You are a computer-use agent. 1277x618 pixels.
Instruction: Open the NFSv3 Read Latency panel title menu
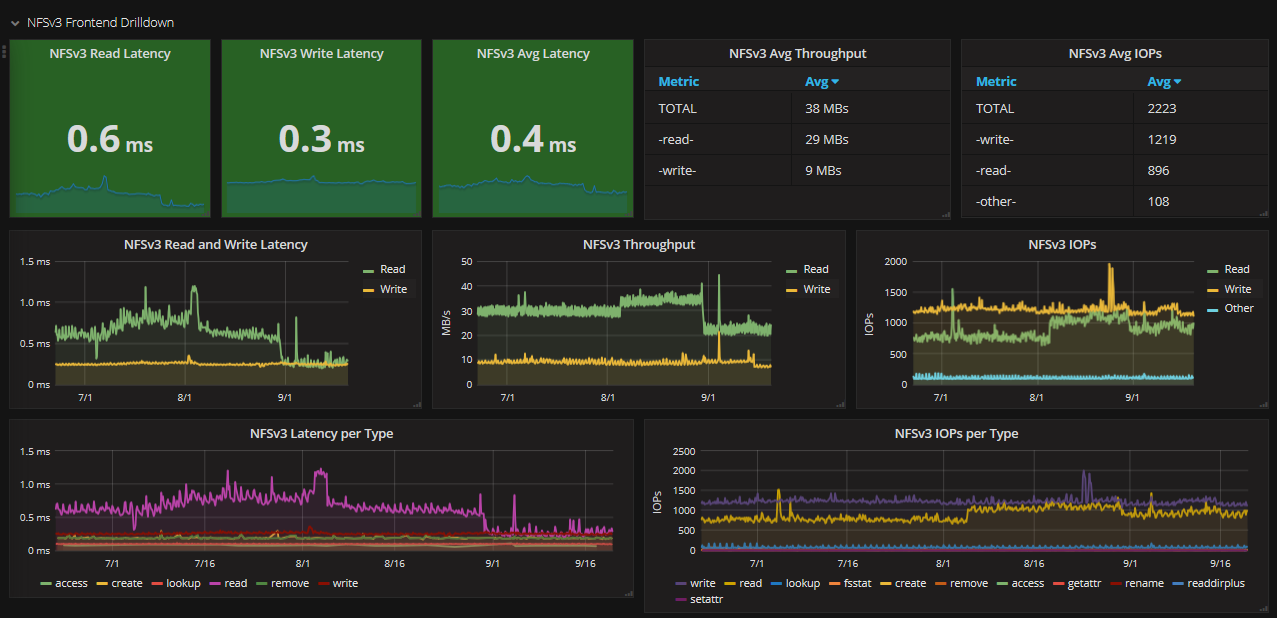[110, 54]
